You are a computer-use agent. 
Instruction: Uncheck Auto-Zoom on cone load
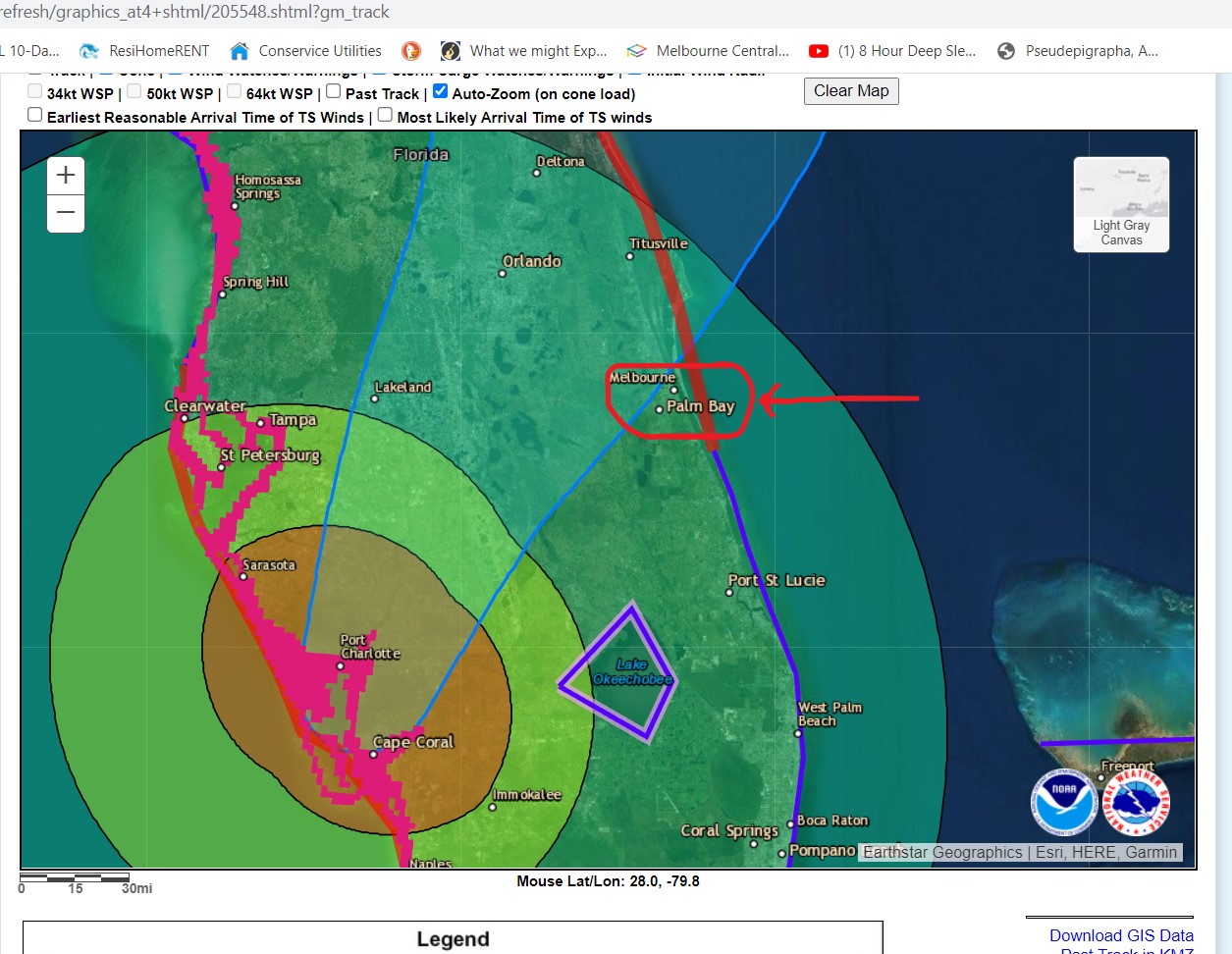point(441,92)
